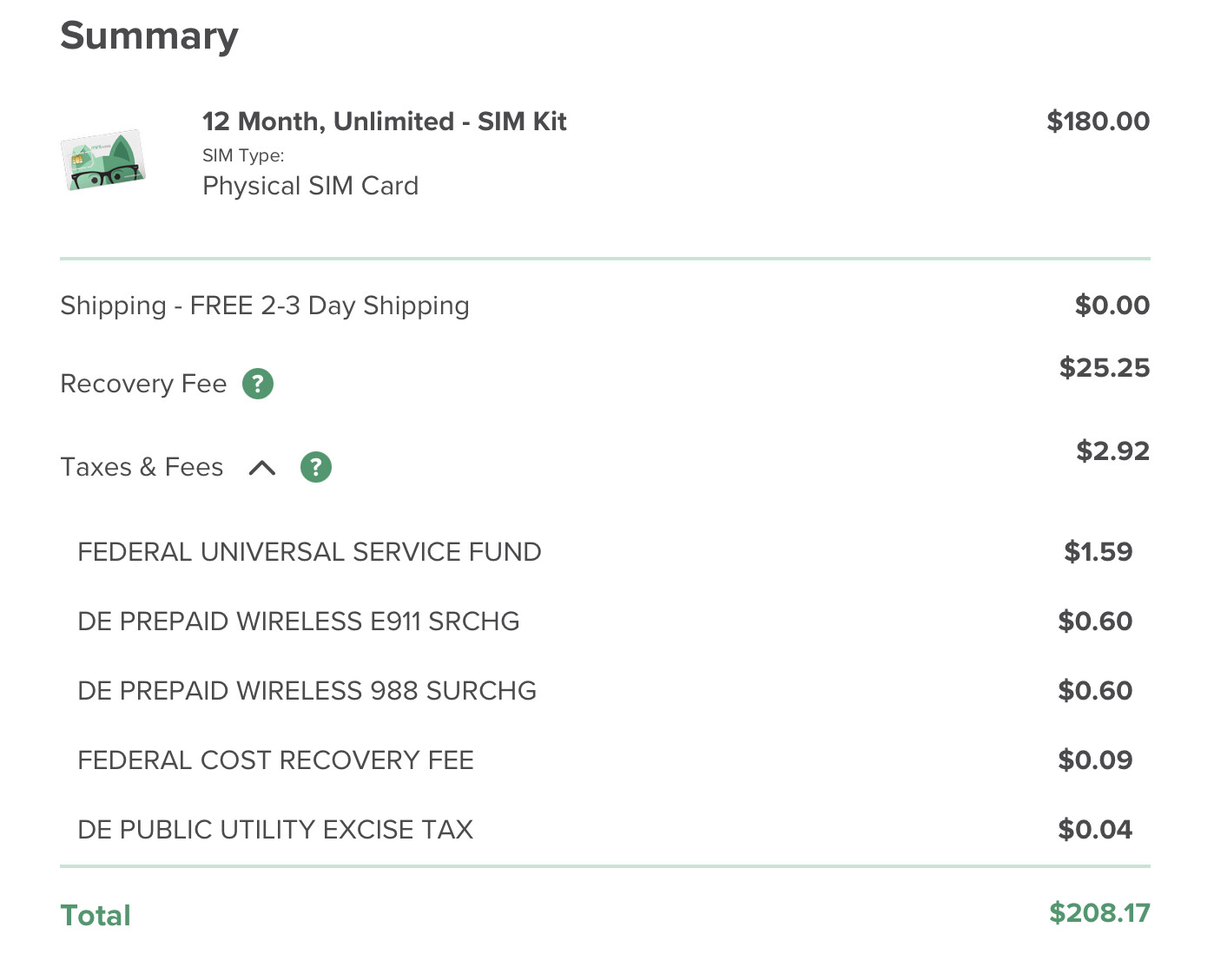Viewport: 1214px width, 980px height.
Task: Click the Taxes & Fees question mark icon
Action: [316, 467]
